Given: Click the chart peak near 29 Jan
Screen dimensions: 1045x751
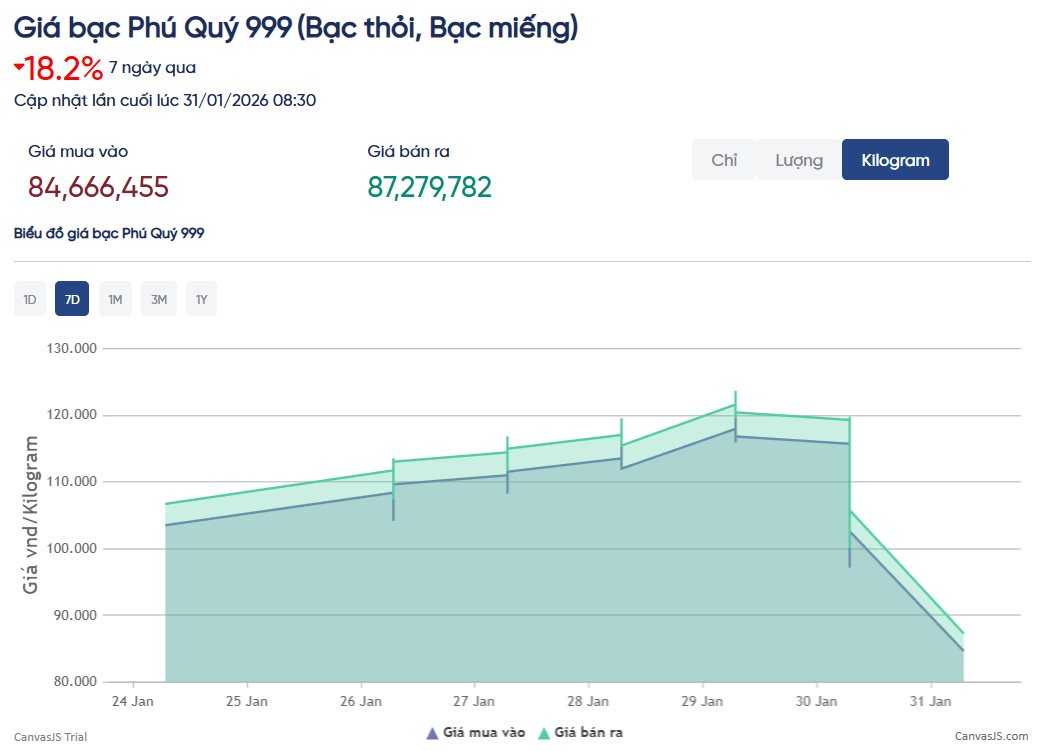Looking at the screenshot, I should tap(735, 405).
